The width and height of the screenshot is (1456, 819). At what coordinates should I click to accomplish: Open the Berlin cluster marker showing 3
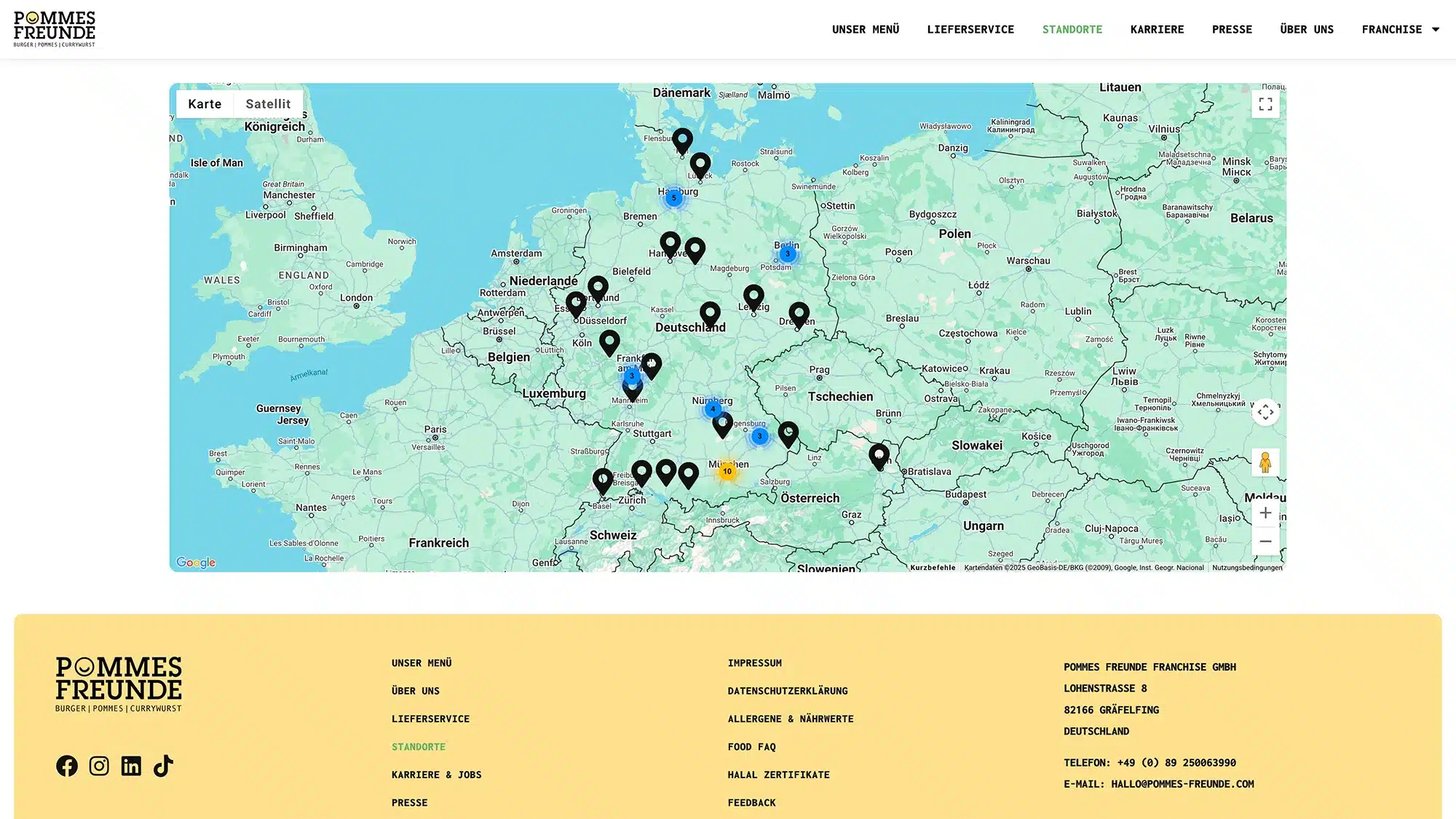click(x=787, y=254)
